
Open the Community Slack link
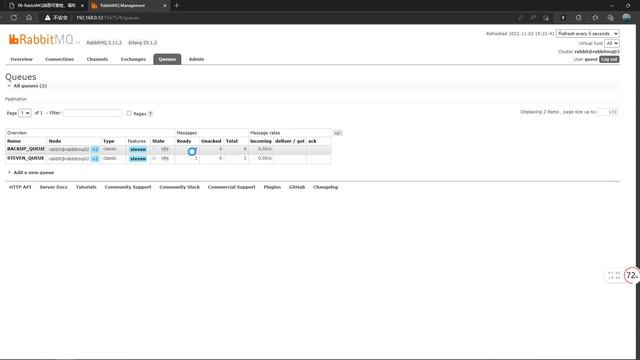180,187
